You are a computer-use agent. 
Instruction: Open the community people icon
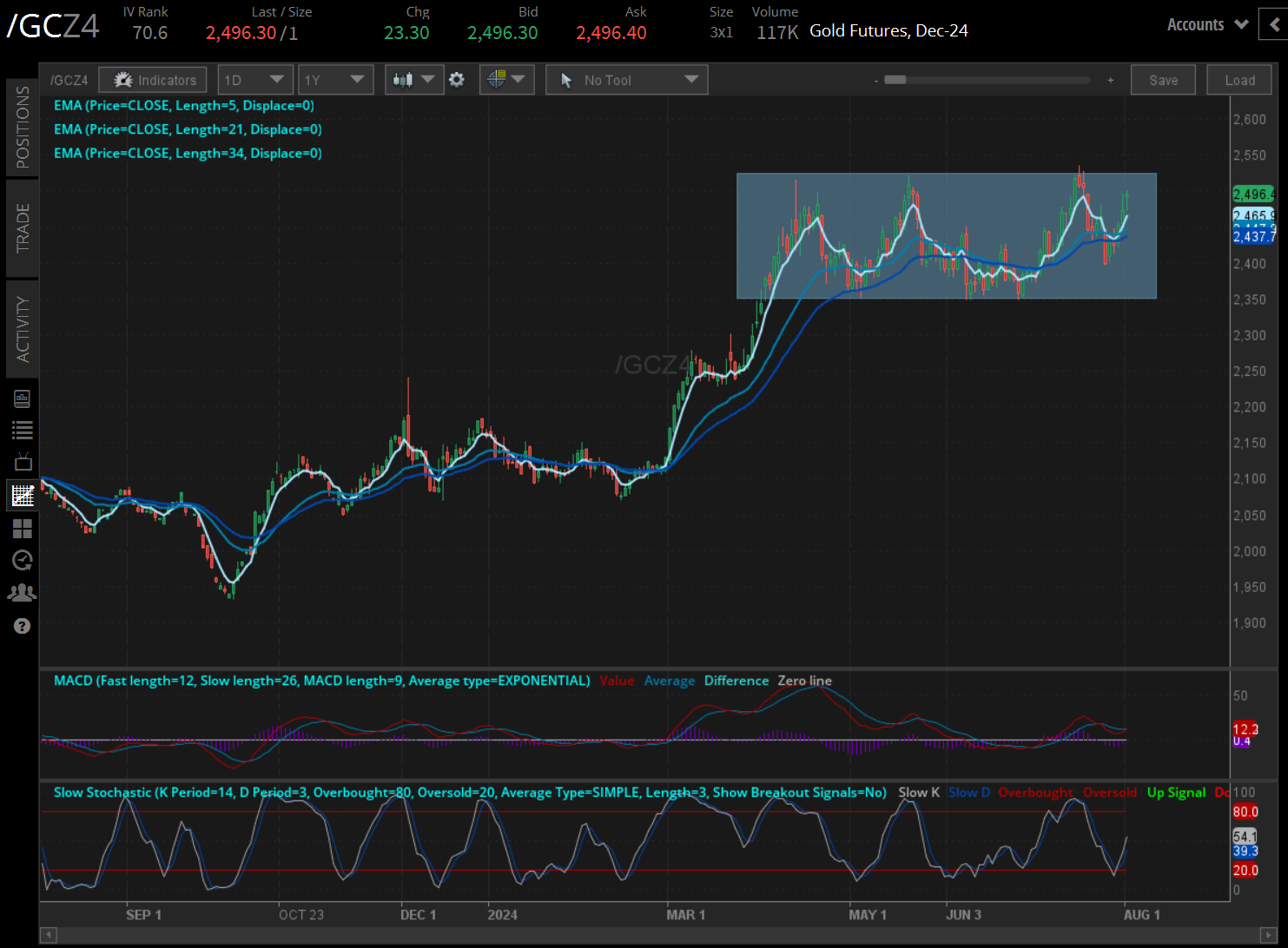click(23, 592)
